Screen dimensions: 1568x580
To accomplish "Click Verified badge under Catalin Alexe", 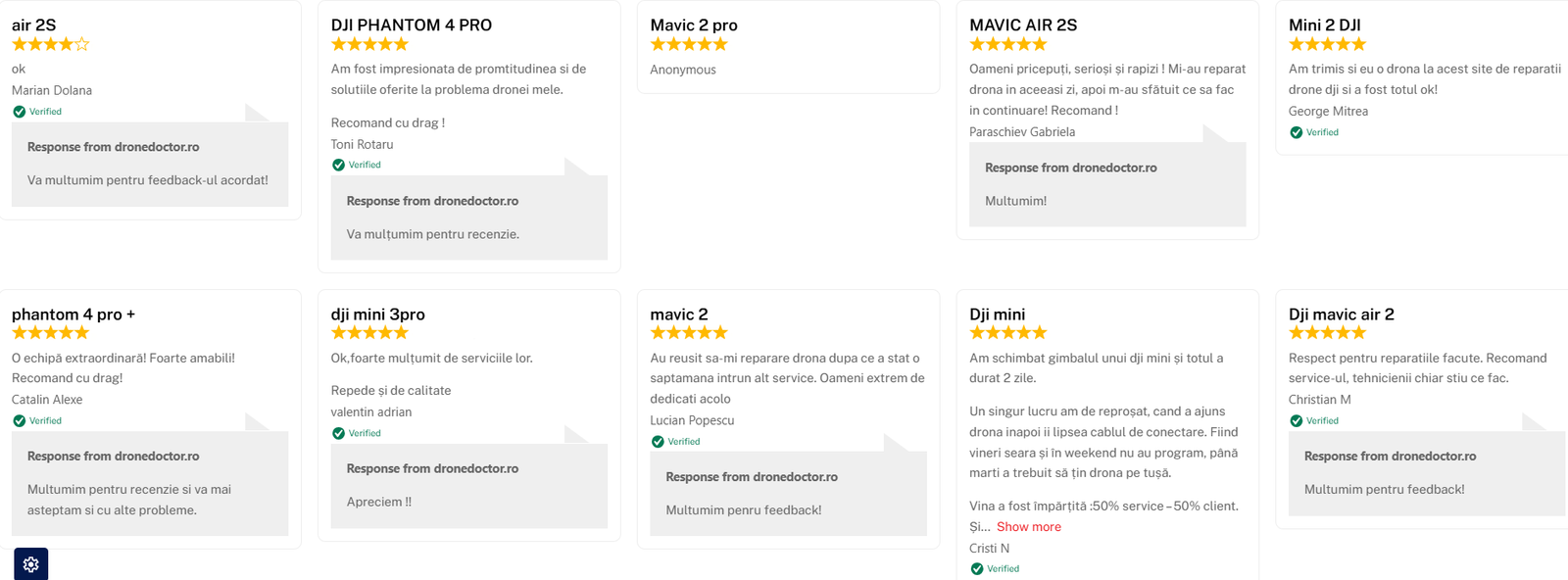I will coord(37,420).
